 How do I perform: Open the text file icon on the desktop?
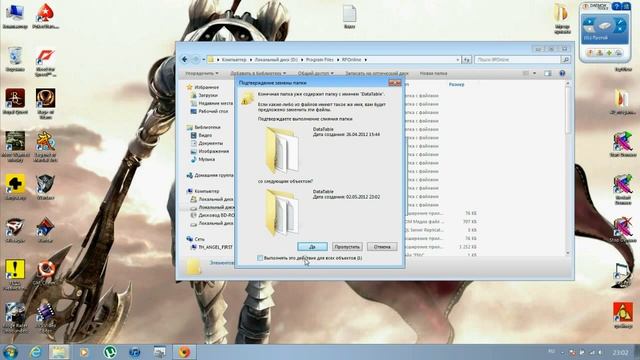click(x=349, y=16)
